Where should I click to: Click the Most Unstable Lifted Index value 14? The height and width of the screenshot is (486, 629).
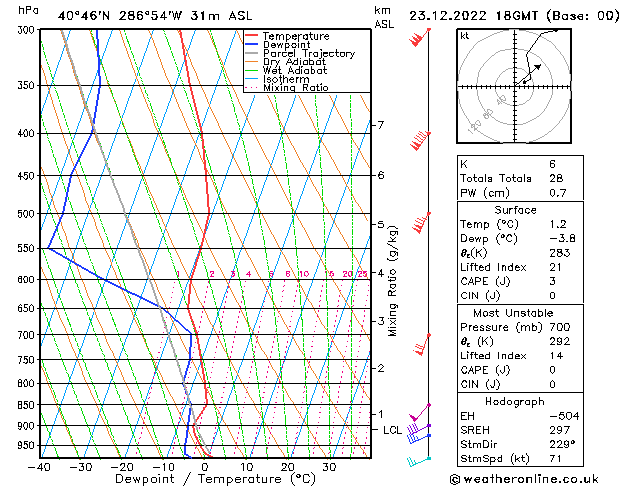[556, 356]
